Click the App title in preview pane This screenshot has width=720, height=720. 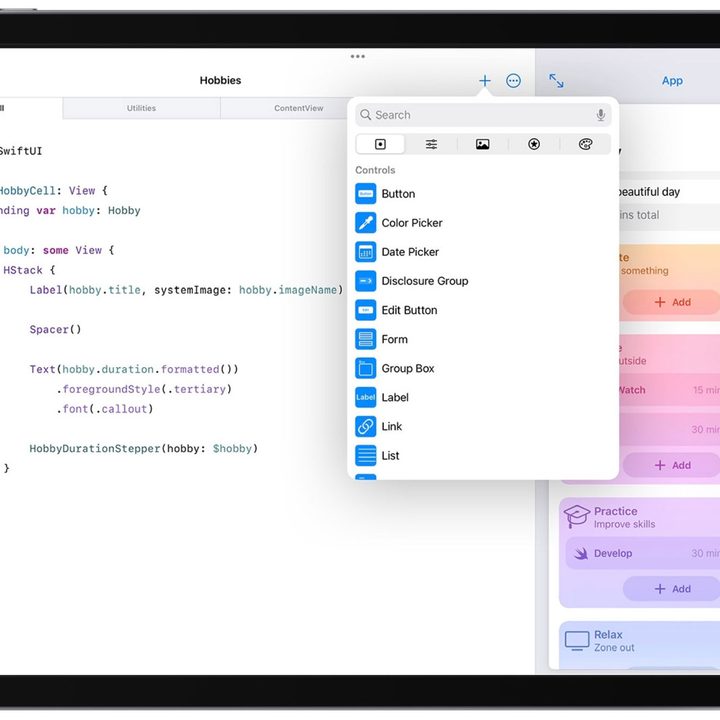point(672,81)
